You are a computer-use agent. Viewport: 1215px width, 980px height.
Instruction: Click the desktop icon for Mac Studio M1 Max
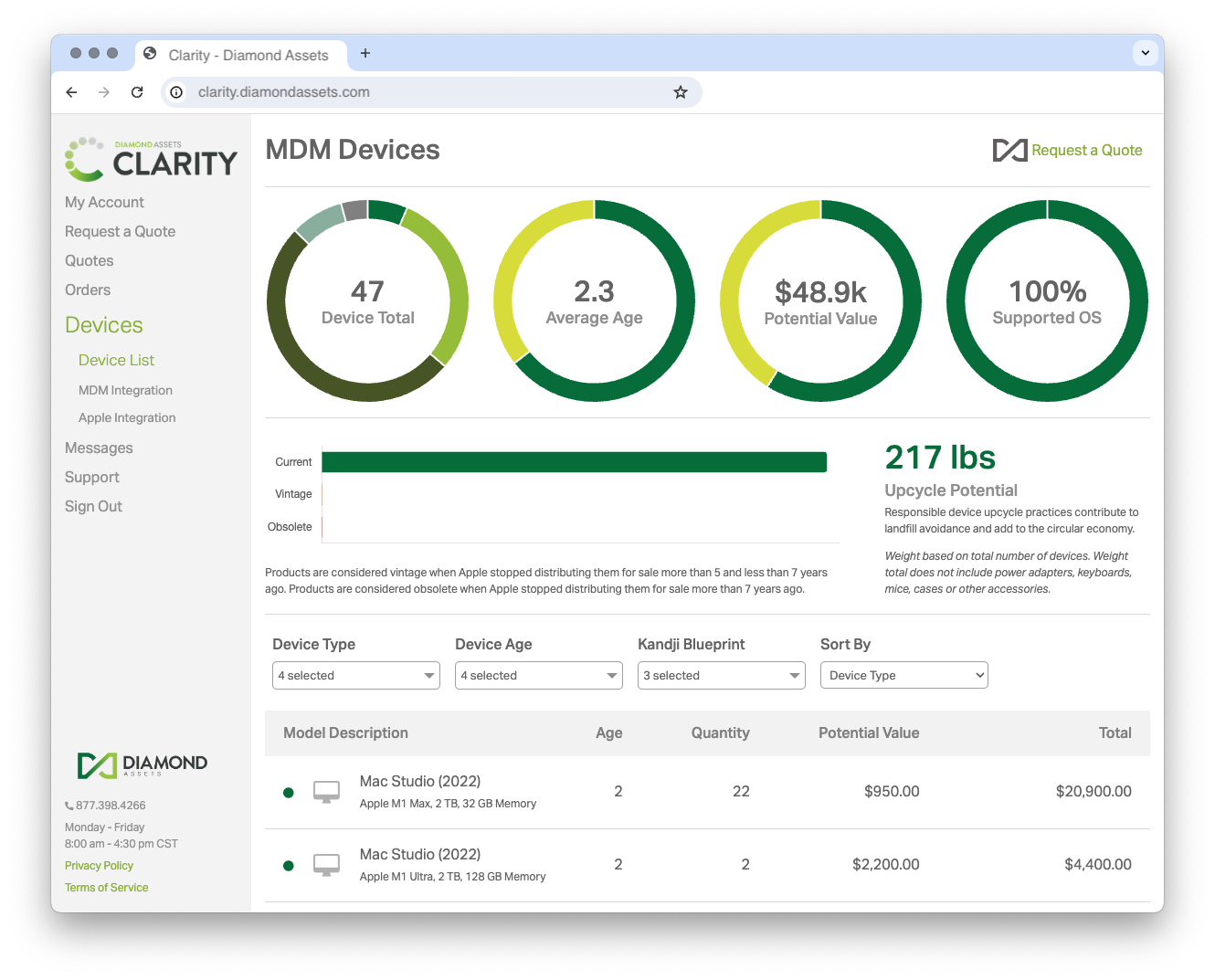point(326,792)
